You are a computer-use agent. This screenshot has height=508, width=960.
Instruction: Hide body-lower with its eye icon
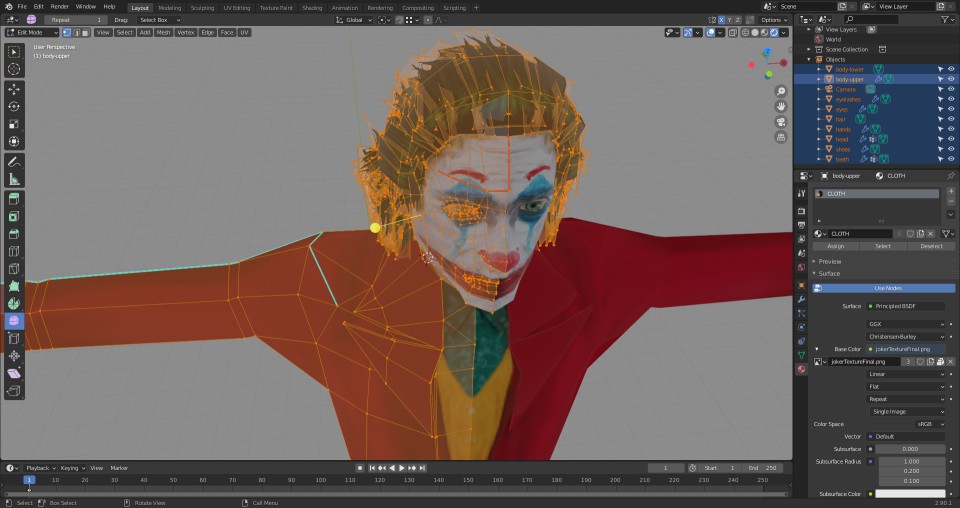pyautogui.click(x=951, y=69)
